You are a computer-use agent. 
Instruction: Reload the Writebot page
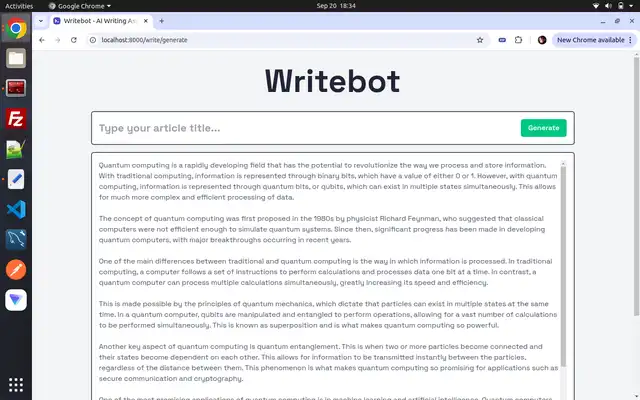tap(73, 40)
